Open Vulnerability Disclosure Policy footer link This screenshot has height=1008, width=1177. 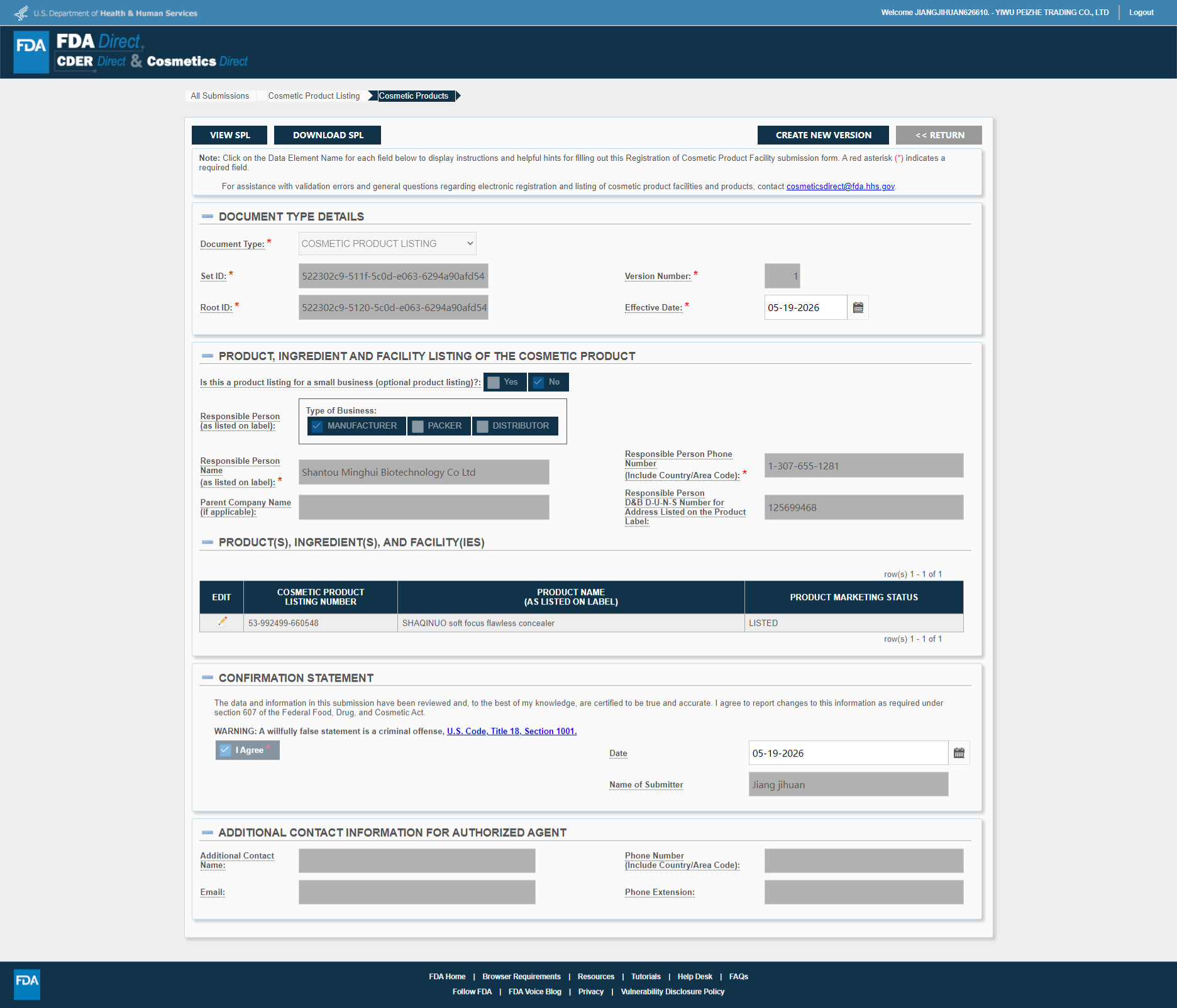pos(673,992)
